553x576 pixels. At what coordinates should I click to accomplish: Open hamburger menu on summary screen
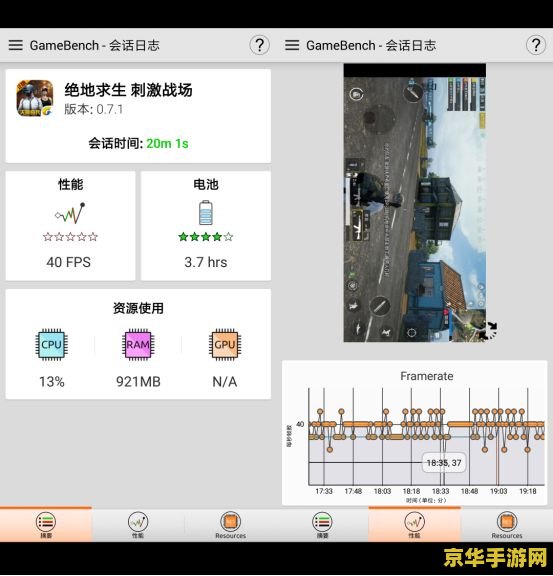click(15, 45)
